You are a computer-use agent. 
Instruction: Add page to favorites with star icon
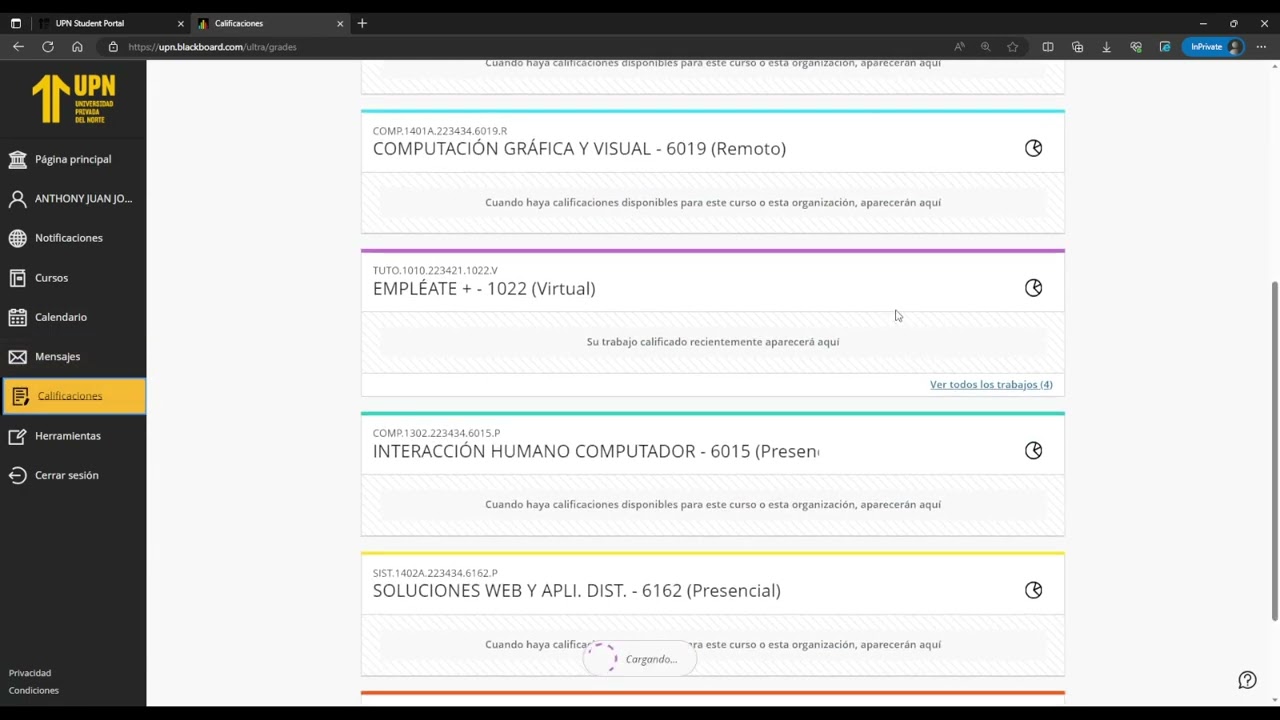(1013, 46)
